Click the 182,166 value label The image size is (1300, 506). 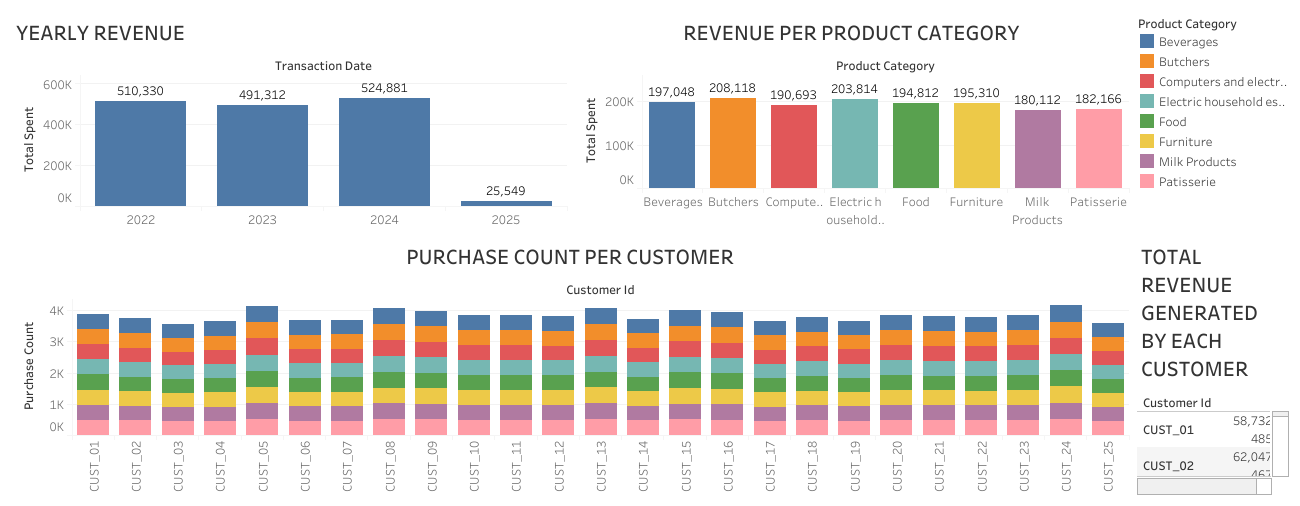(1099, 99)
